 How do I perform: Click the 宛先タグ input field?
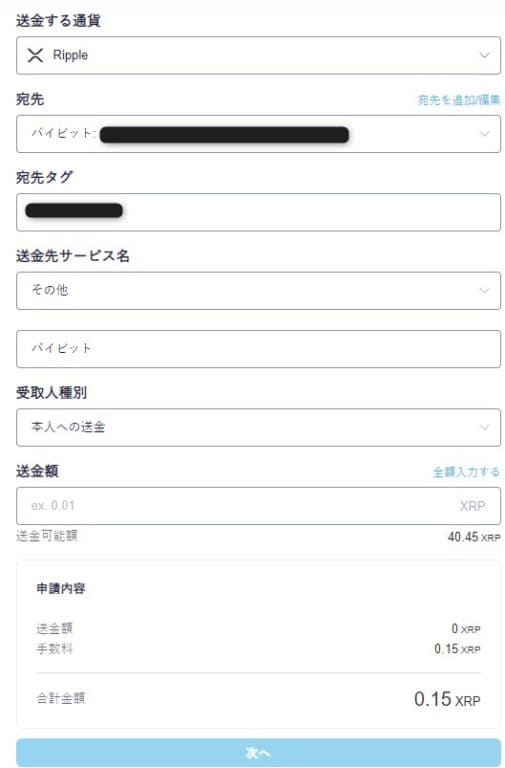pos(258,212)
